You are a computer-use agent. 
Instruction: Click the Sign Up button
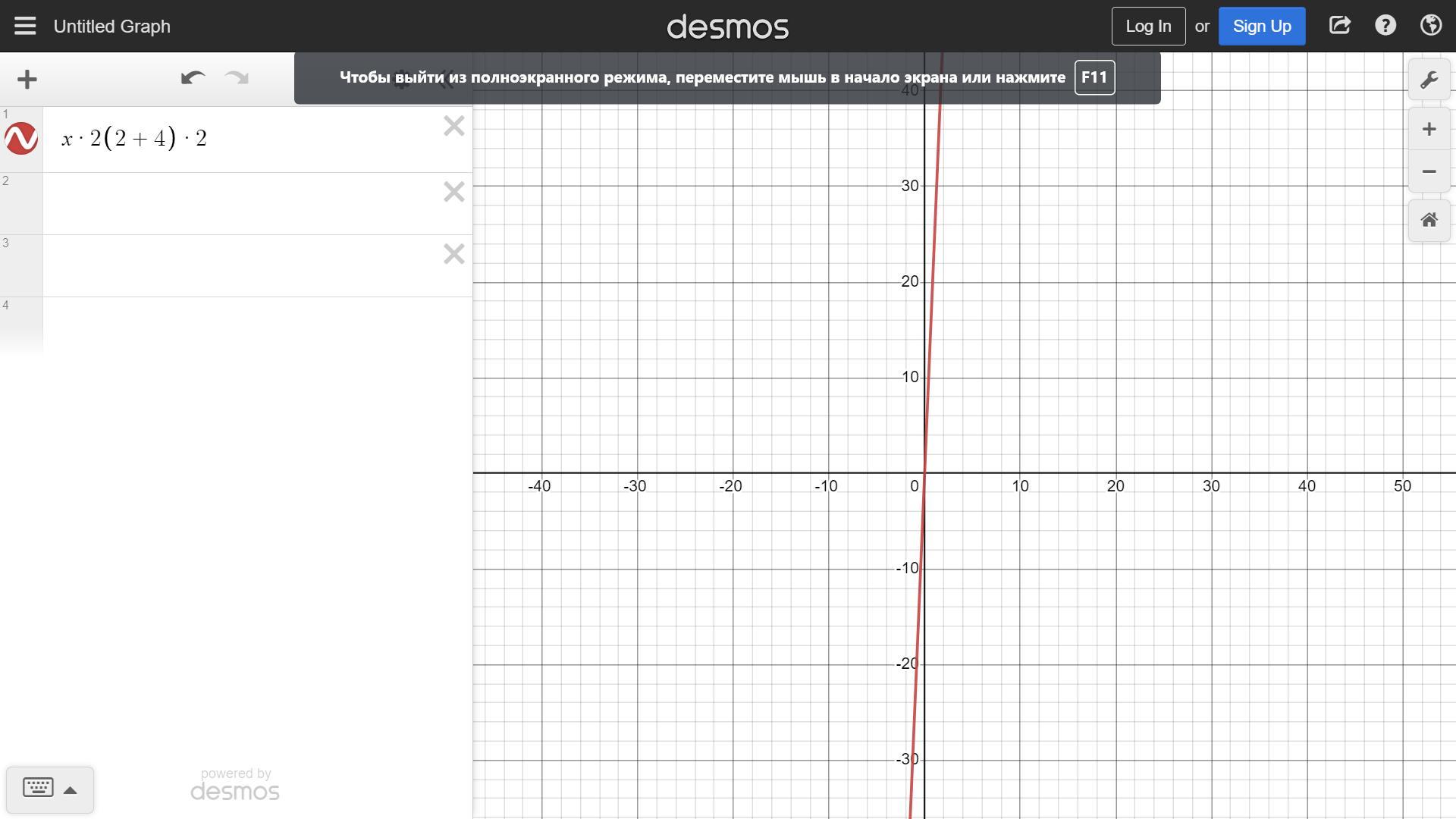coord(1261,26)
